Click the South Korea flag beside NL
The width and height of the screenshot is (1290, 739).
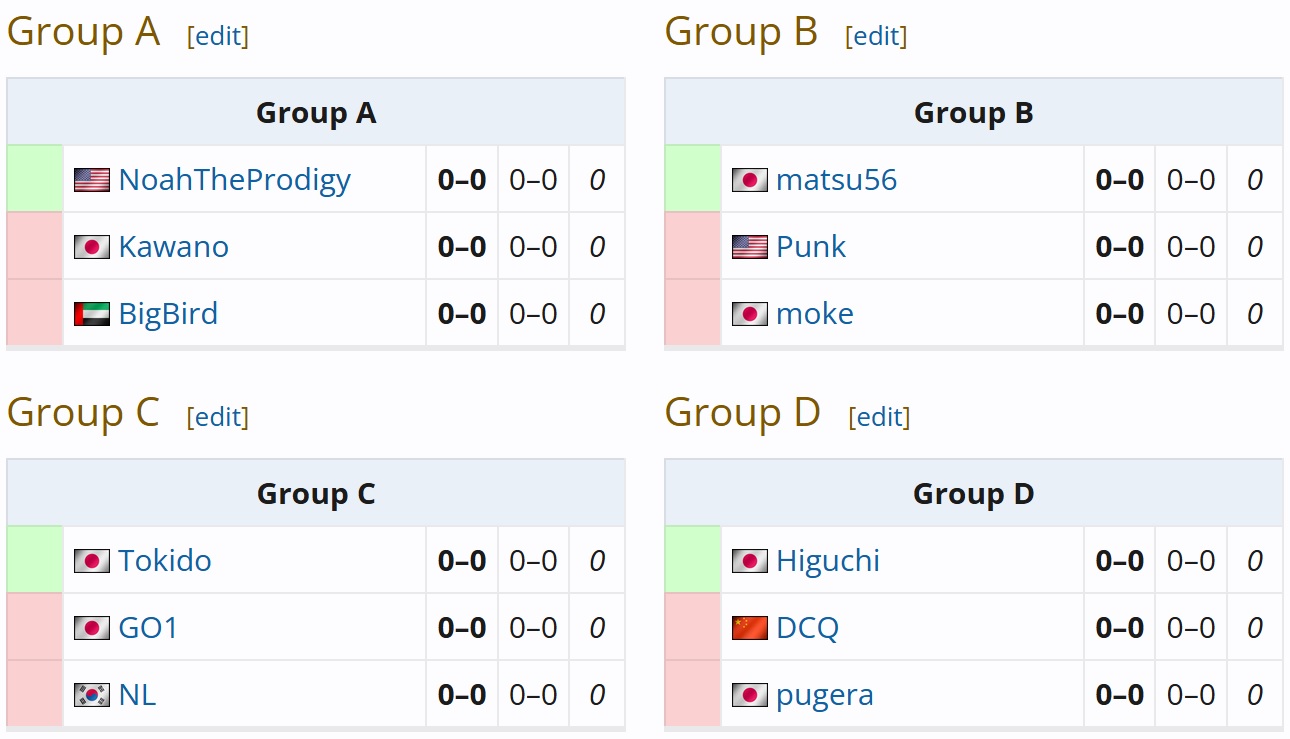(x=92, y=695)
